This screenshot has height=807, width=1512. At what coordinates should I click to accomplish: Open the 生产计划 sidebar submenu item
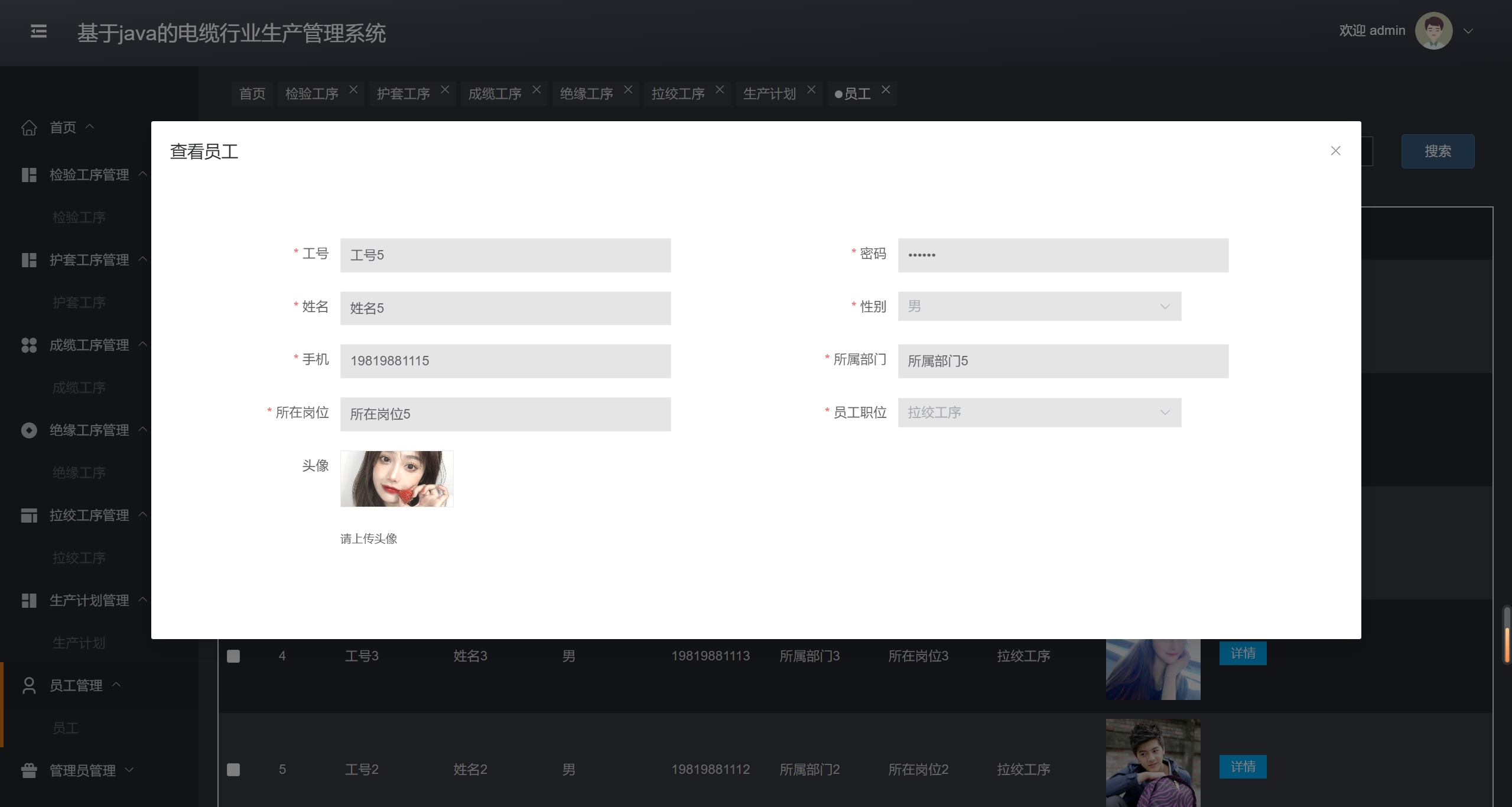(79, 643)
